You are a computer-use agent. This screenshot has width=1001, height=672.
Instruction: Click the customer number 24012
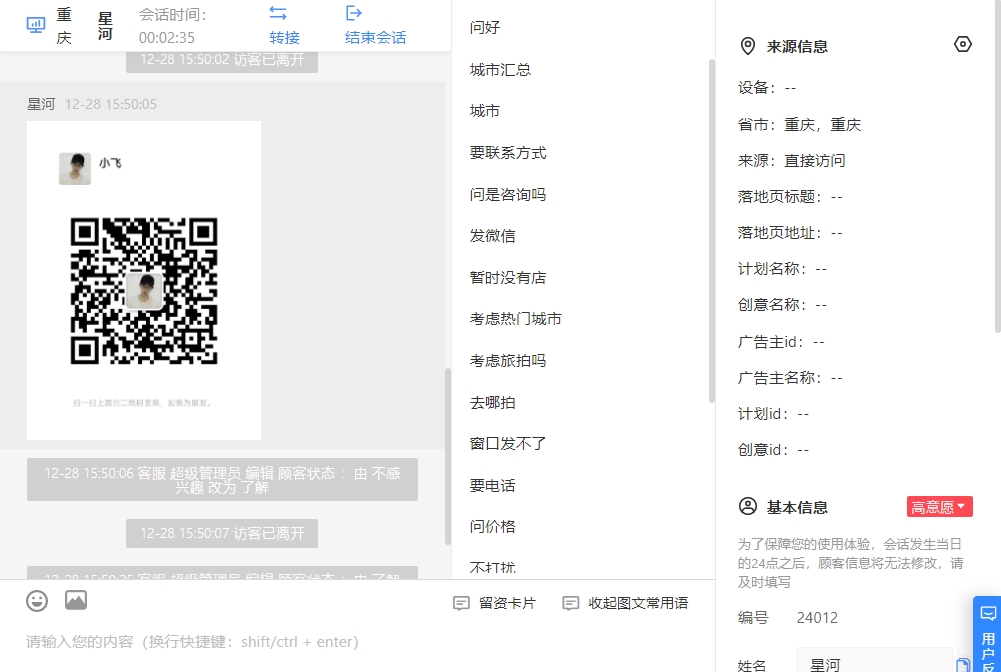(817, 618)
